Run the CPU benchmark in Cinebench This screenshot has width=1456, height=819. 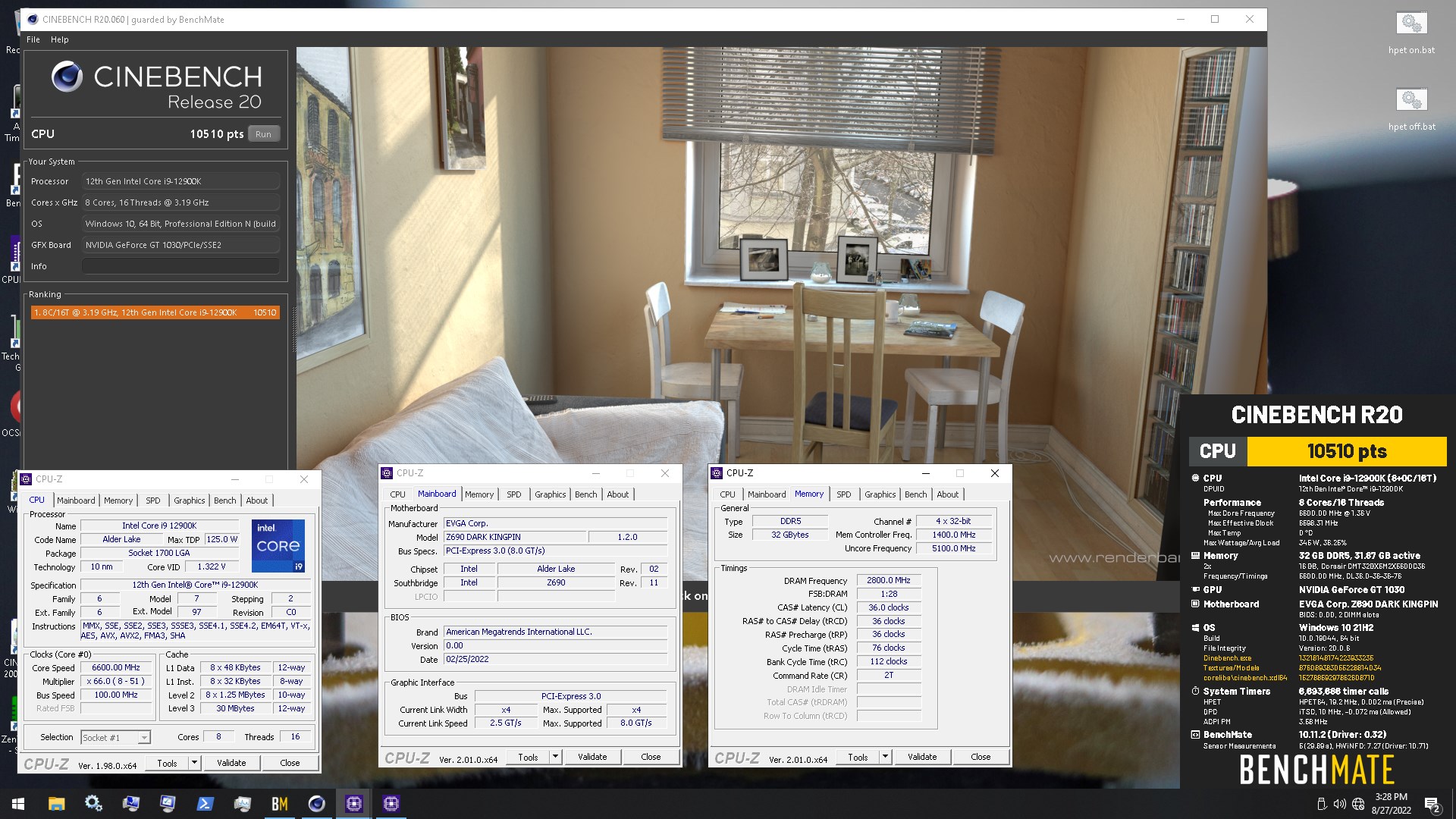[x=263, y=134]
